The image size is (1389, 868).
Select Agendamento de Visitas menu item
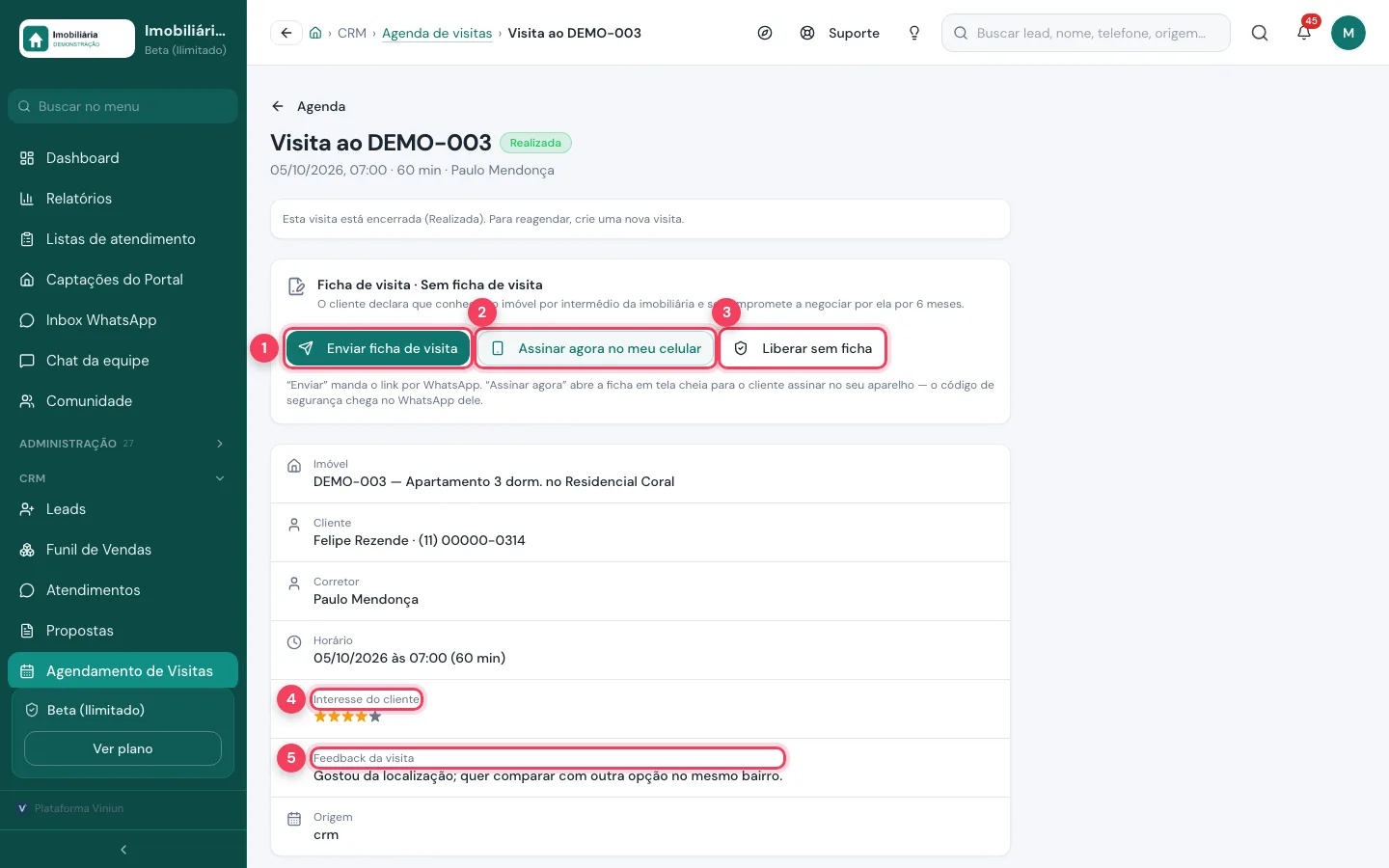pos(123,671)
